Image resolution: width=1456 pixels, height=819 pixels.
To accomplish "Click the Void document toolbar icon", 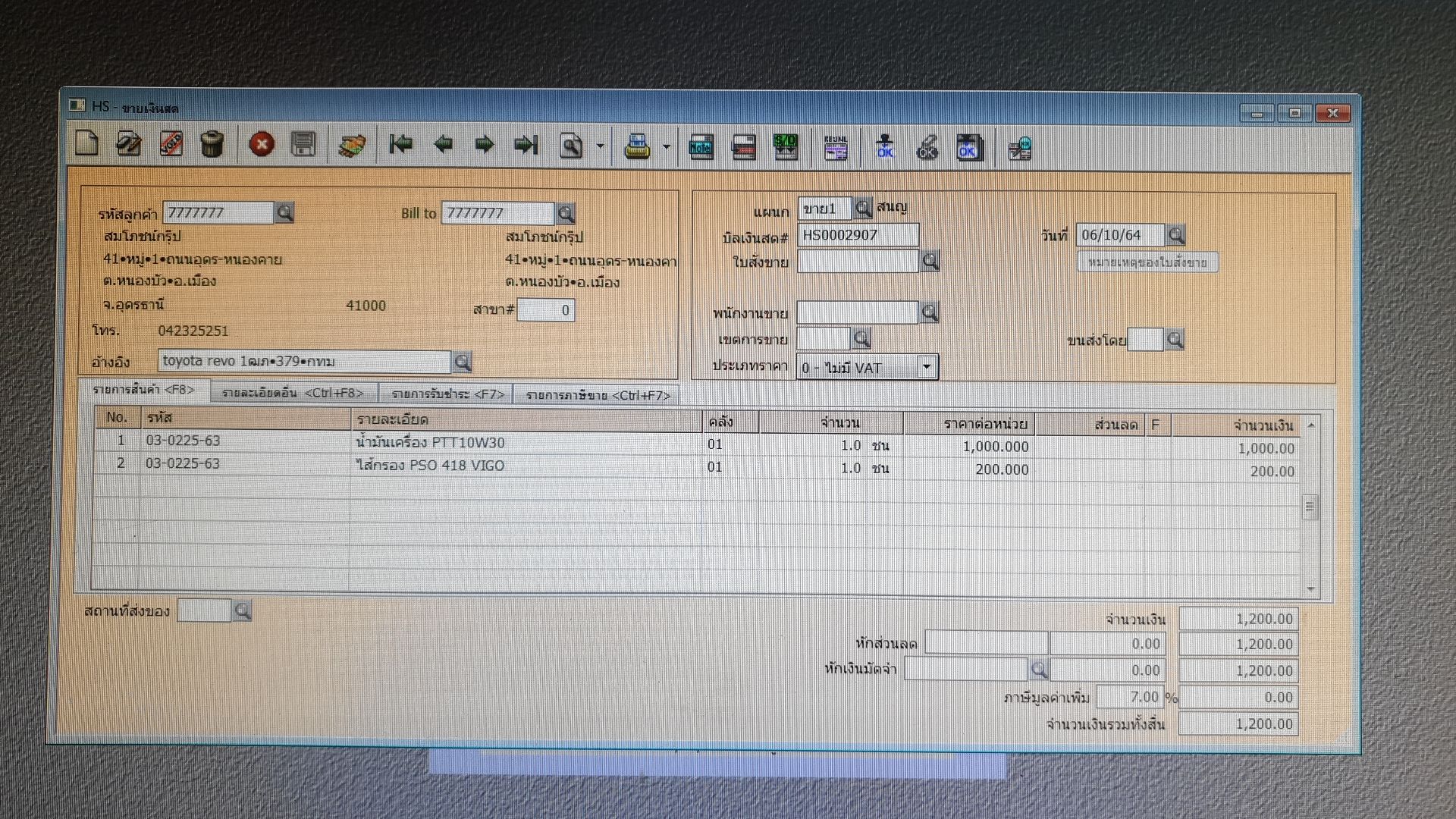I will click(171, 143).
